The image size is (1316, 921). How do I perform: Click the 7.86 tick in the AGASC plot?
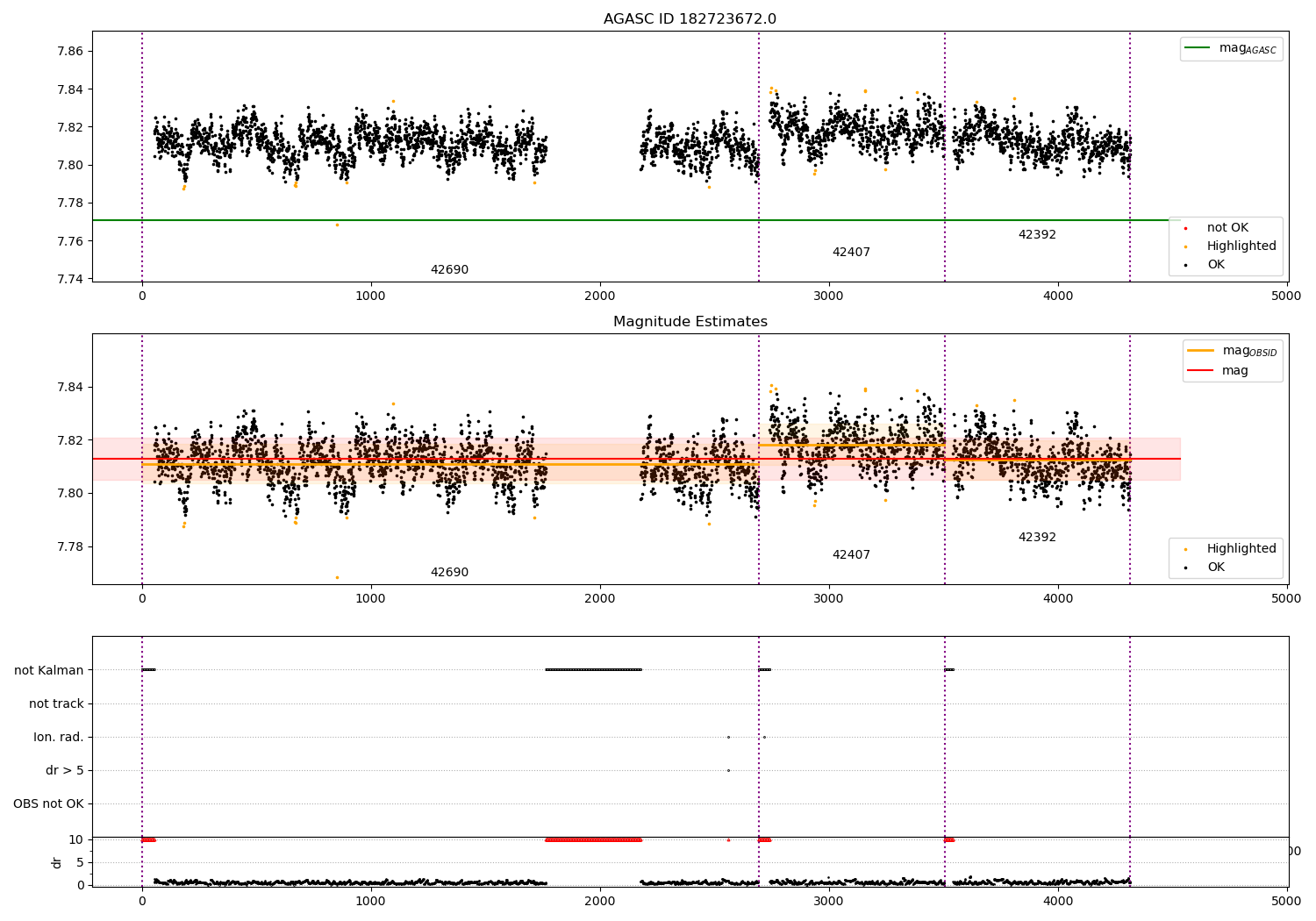(69, 51)
